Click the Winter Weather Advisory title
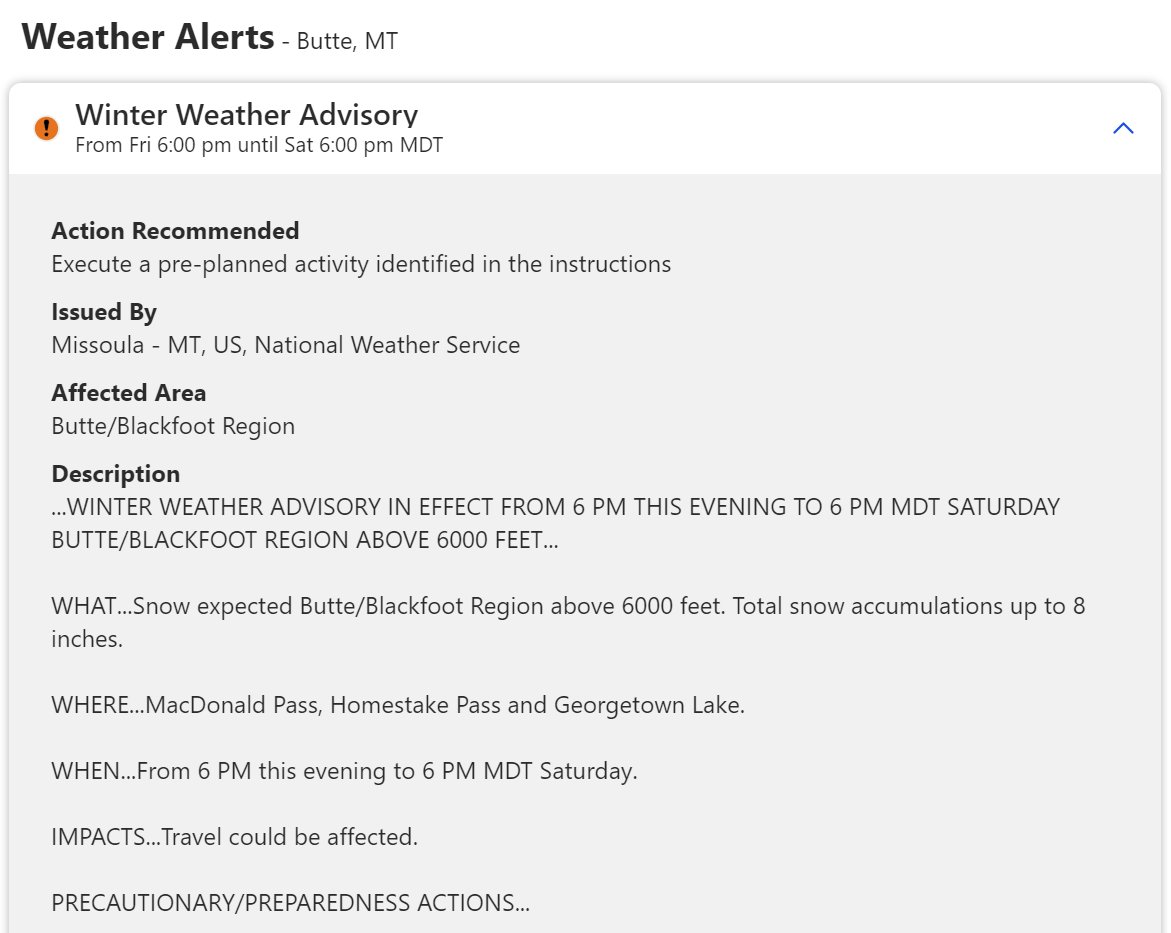Screen dimensions: 1171x933 tap(246, 114)
